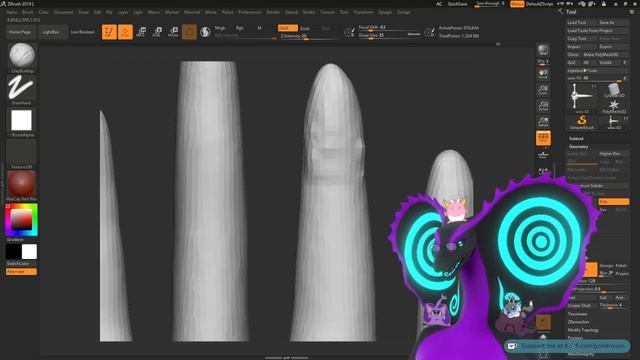This screenshot has height=360, width=640.
Task: Click the Actual size icon
Action: click(543, 106)
